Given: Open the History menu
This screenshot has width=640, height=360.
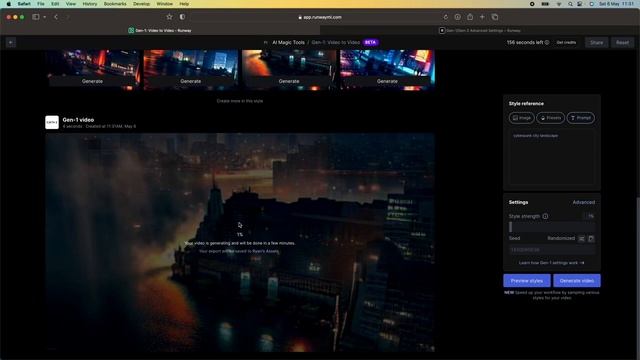Looking at the screenshot, I should coord(90,4).
